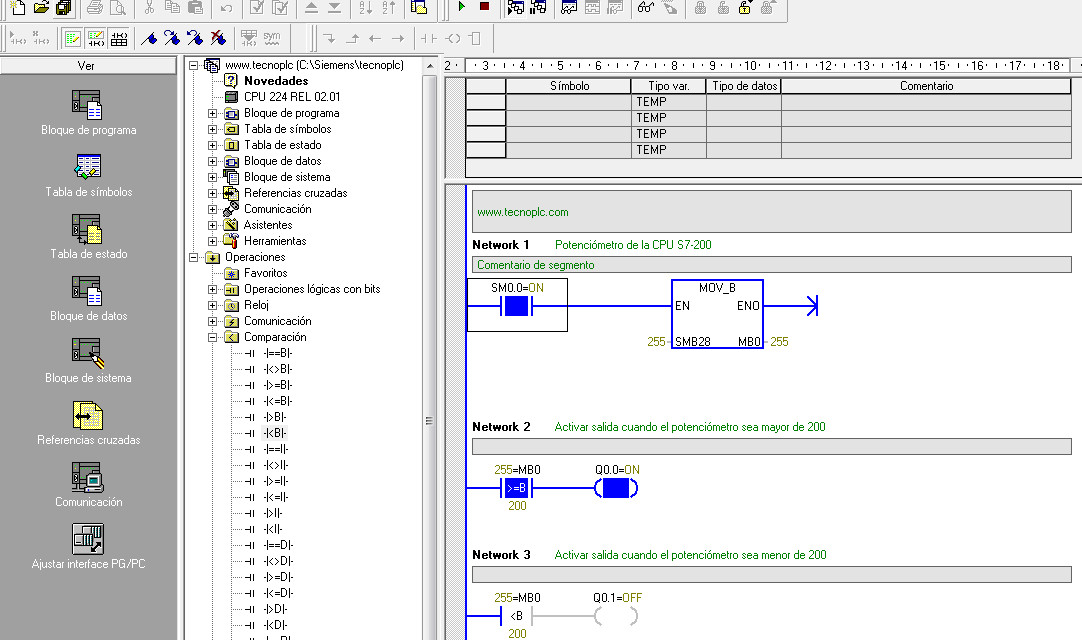Click the New project icon

click(x=17, y=8)
